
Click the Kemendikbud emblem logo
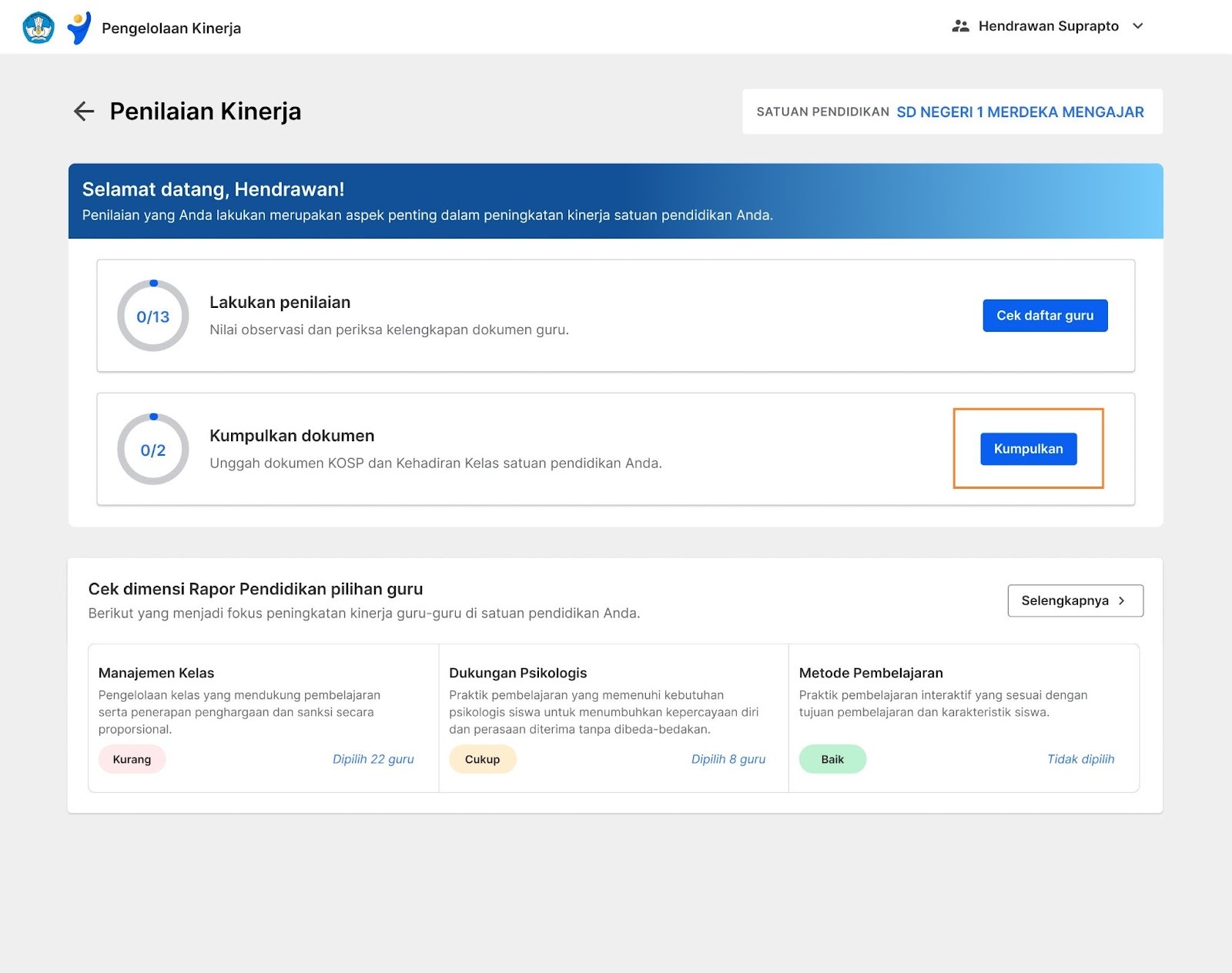[38, 28]
